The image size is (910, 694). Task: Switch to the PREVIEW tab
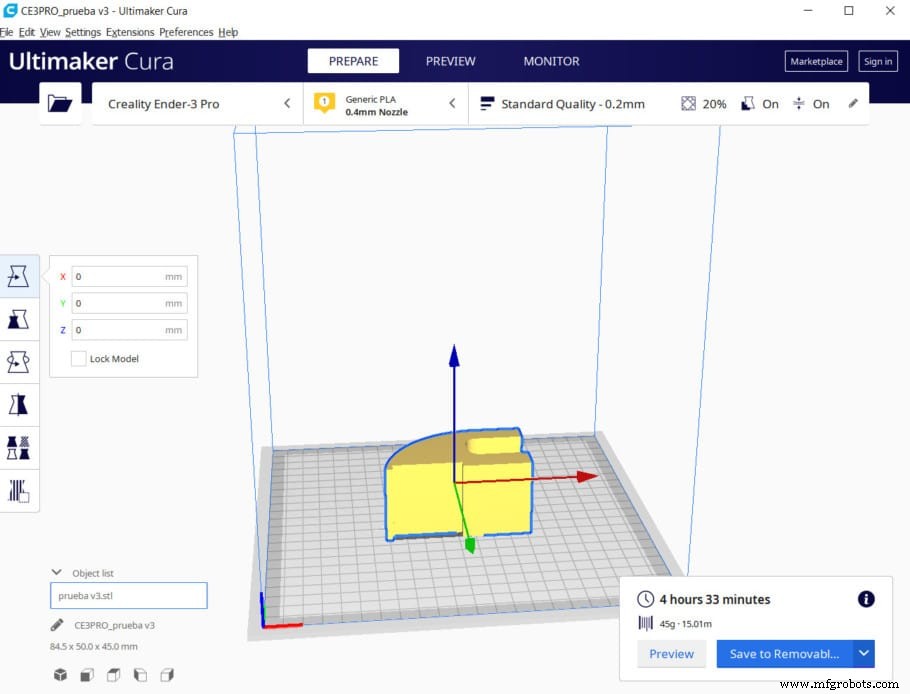coord(451,61)
